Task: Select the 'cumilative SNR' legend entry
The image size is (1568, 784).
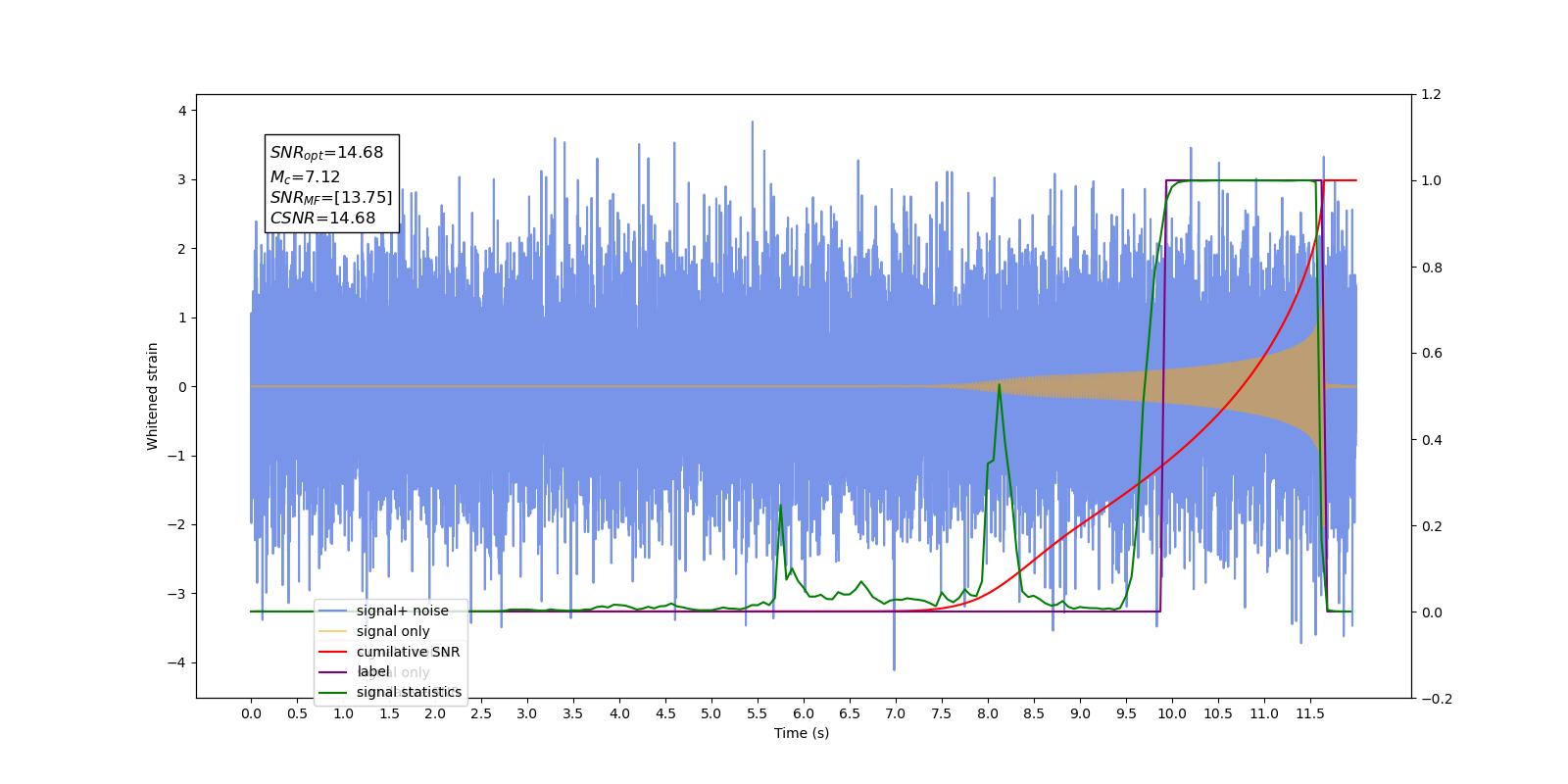Action: pos(408,652)
